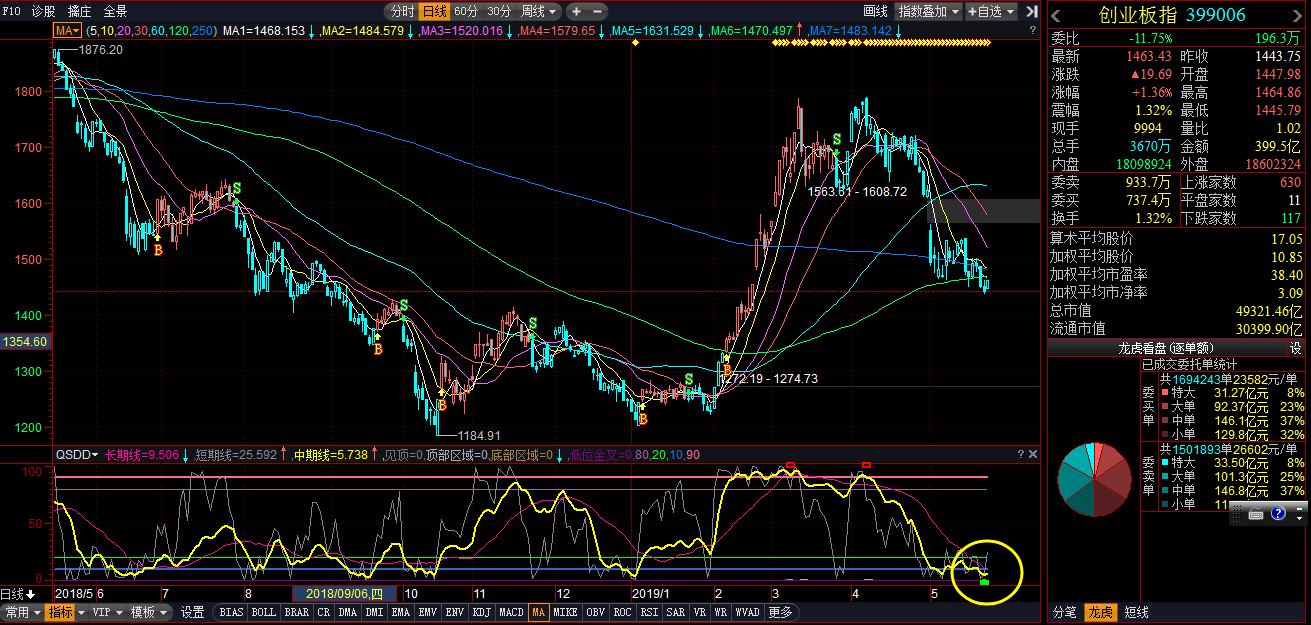The width and height of the screenshot is (1311, 625).
Task: Switch to the 分笔 tab
Action: (x=1065, y=612)
